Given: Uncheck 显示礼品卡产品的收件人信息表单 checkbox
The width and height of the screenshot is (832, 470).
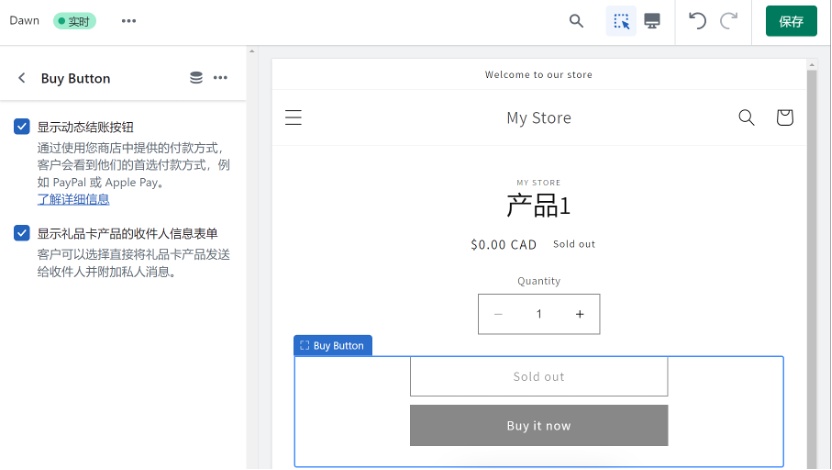Looking at the screenshot, I should point(21,233).
